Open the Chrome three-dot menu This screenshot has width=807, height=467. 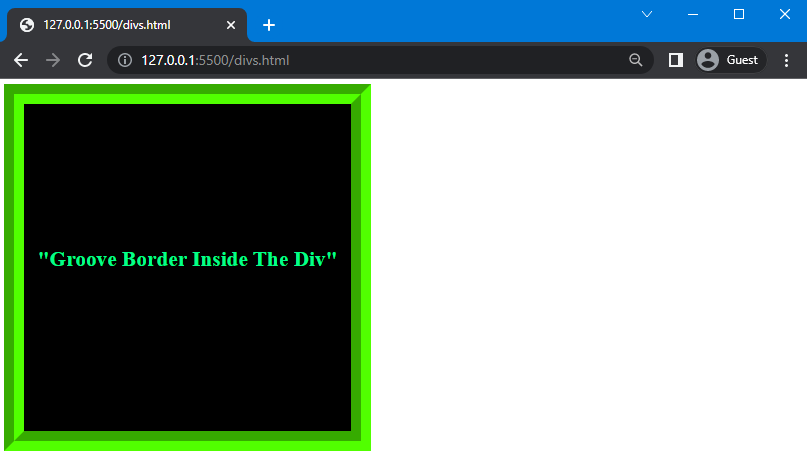pos(786,60)
